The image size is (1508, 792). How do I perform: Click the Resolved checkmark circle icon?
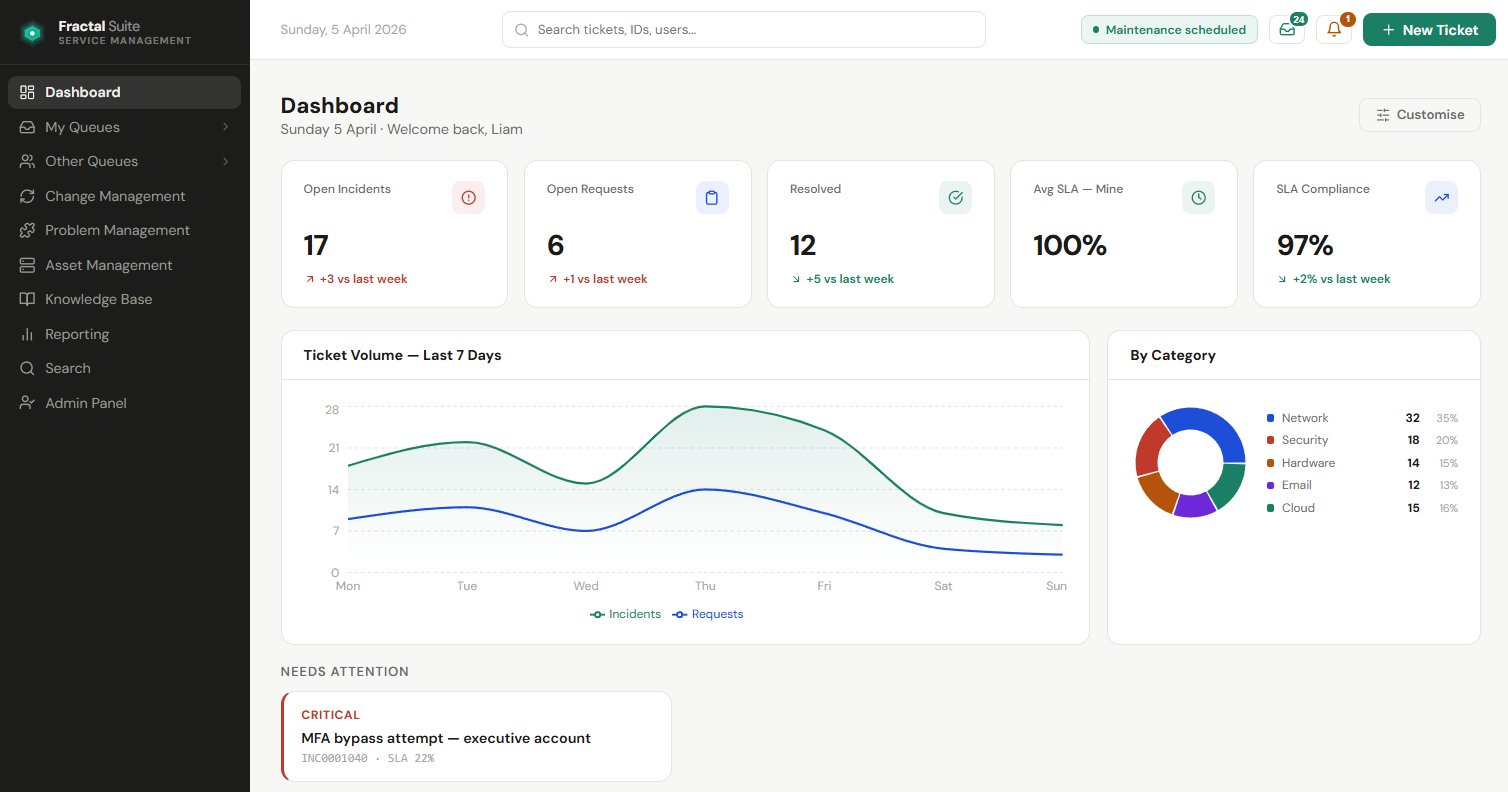click(955, 198)
